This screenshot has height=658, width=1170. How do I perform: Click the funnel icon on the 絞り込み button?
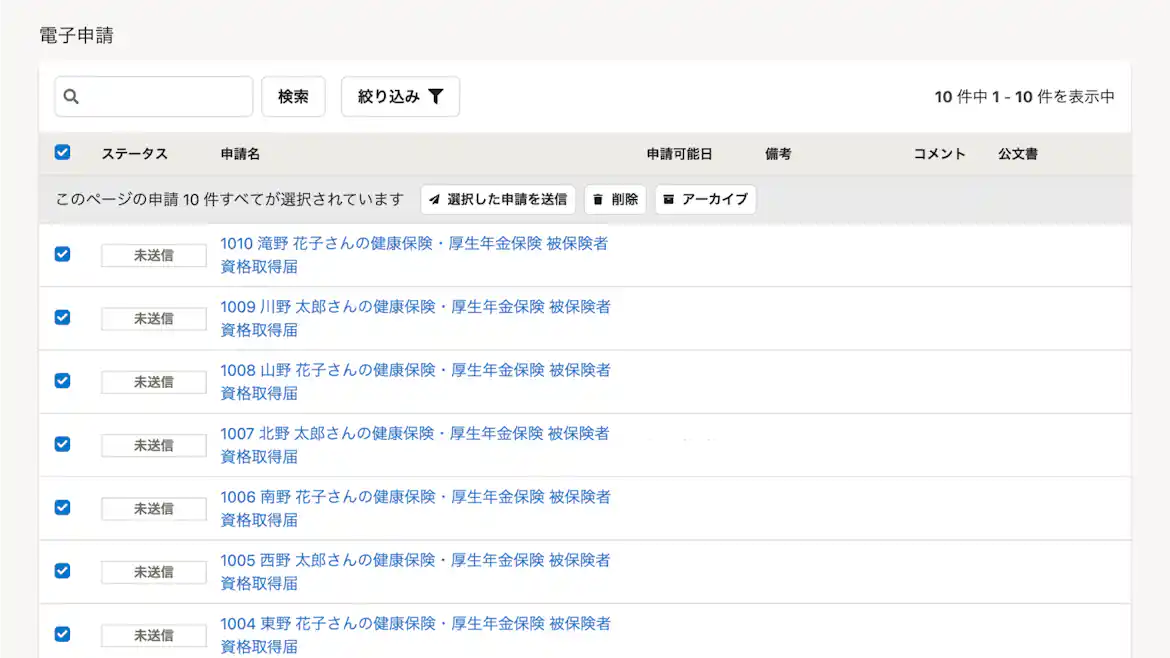(x=435, y=96)
